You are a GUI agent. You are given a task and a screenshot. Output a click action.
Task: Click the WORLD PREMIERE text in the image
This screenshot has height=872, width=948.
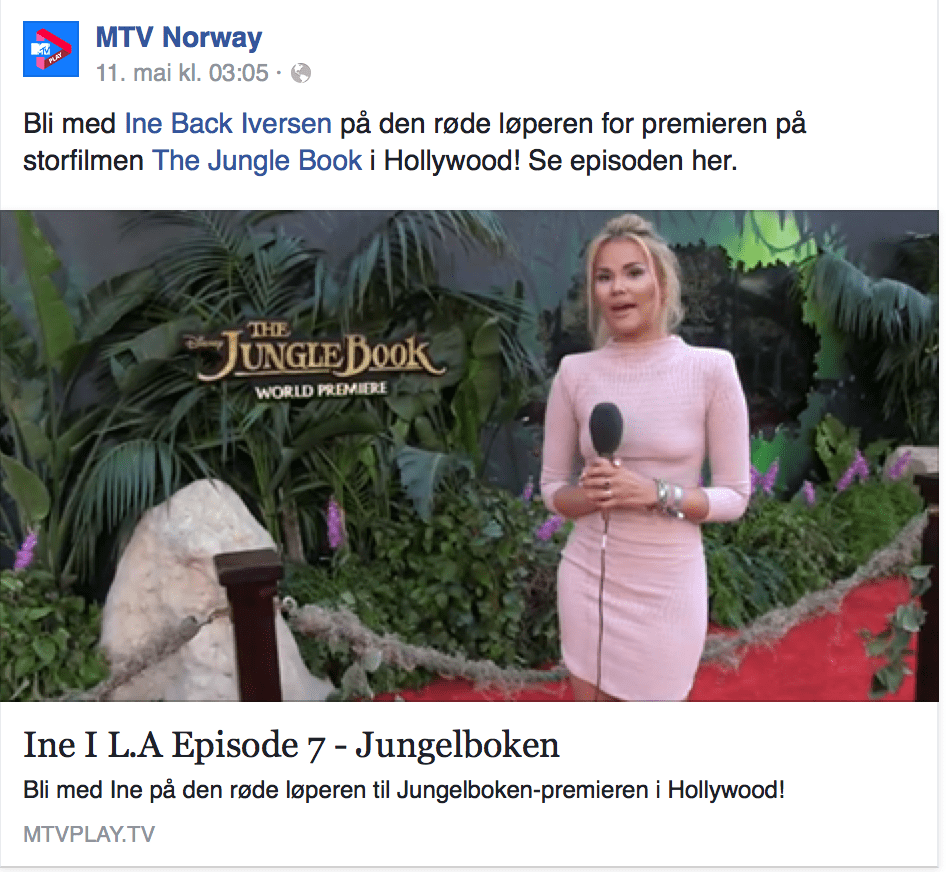coord(321,390)
